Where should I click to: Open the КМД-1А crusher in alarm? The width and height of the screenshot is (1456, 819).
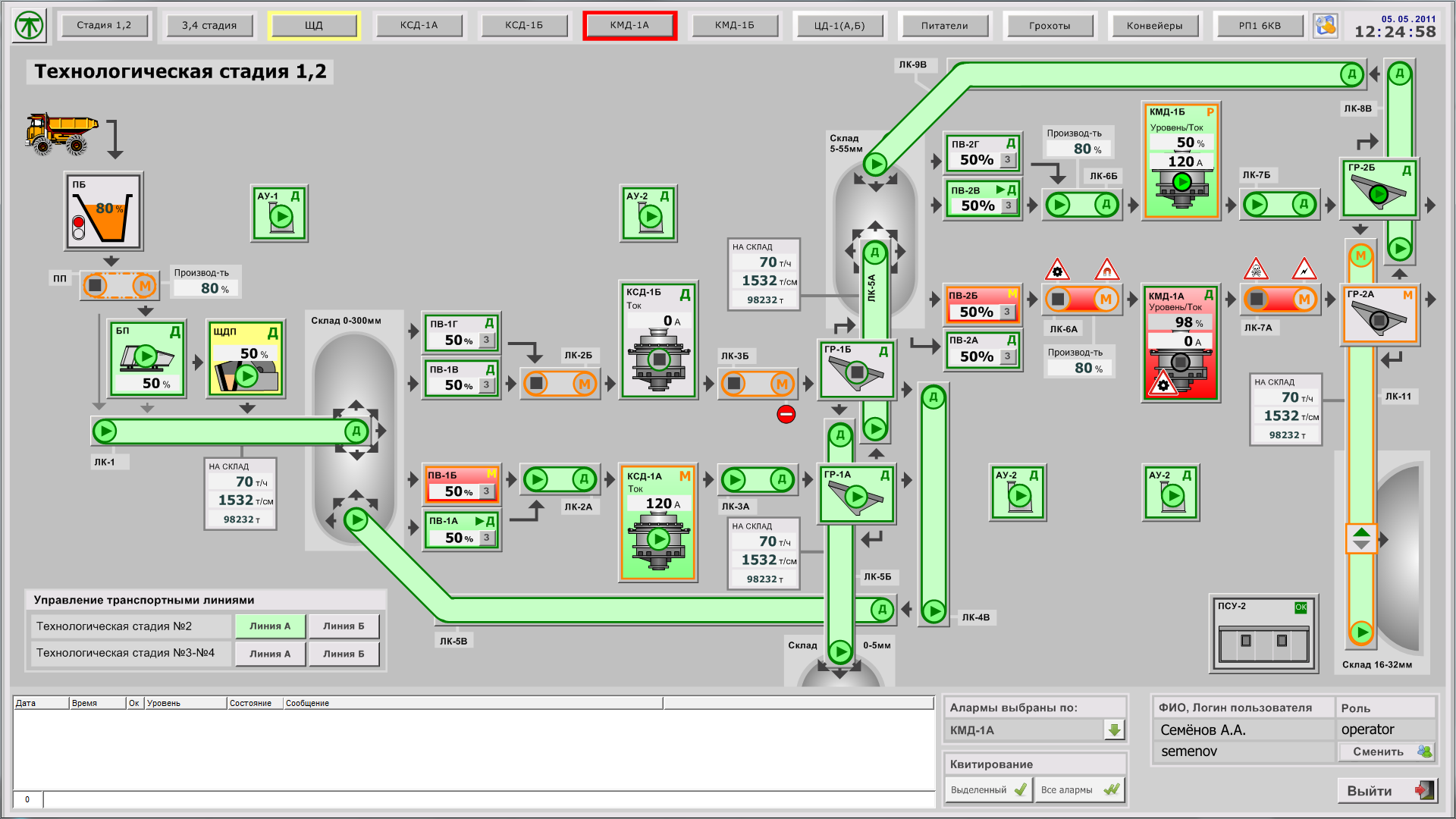[x=1181, y=343]
